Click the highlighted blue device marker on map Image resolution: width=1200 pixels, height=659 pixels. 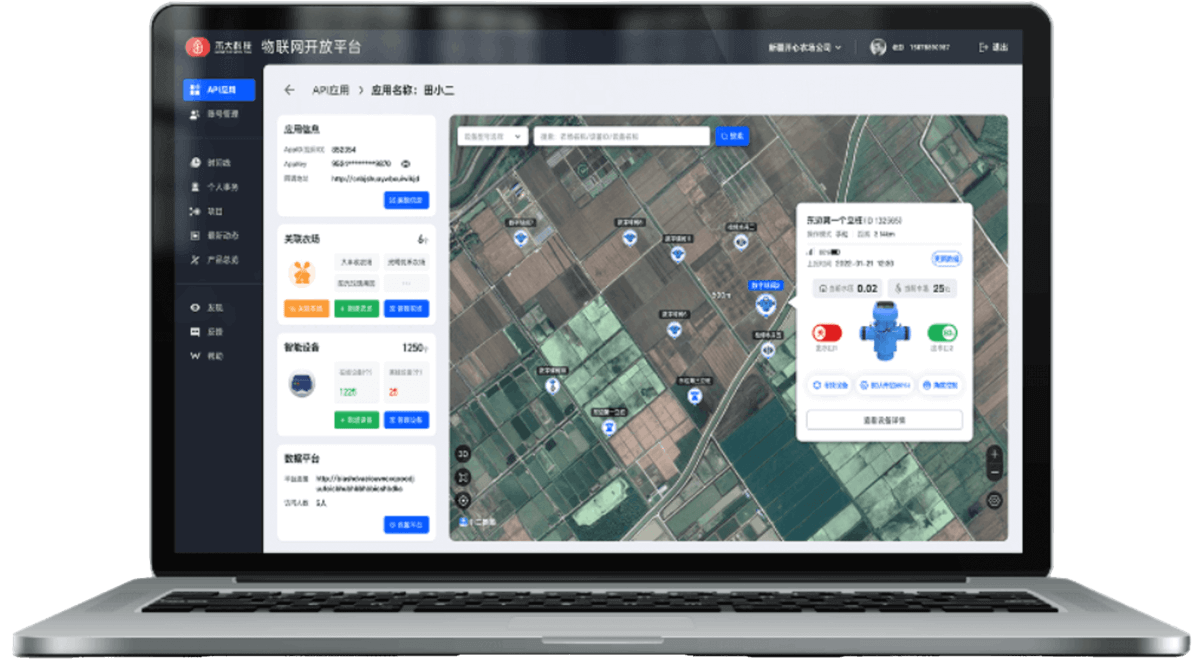[x=766, y=303]
